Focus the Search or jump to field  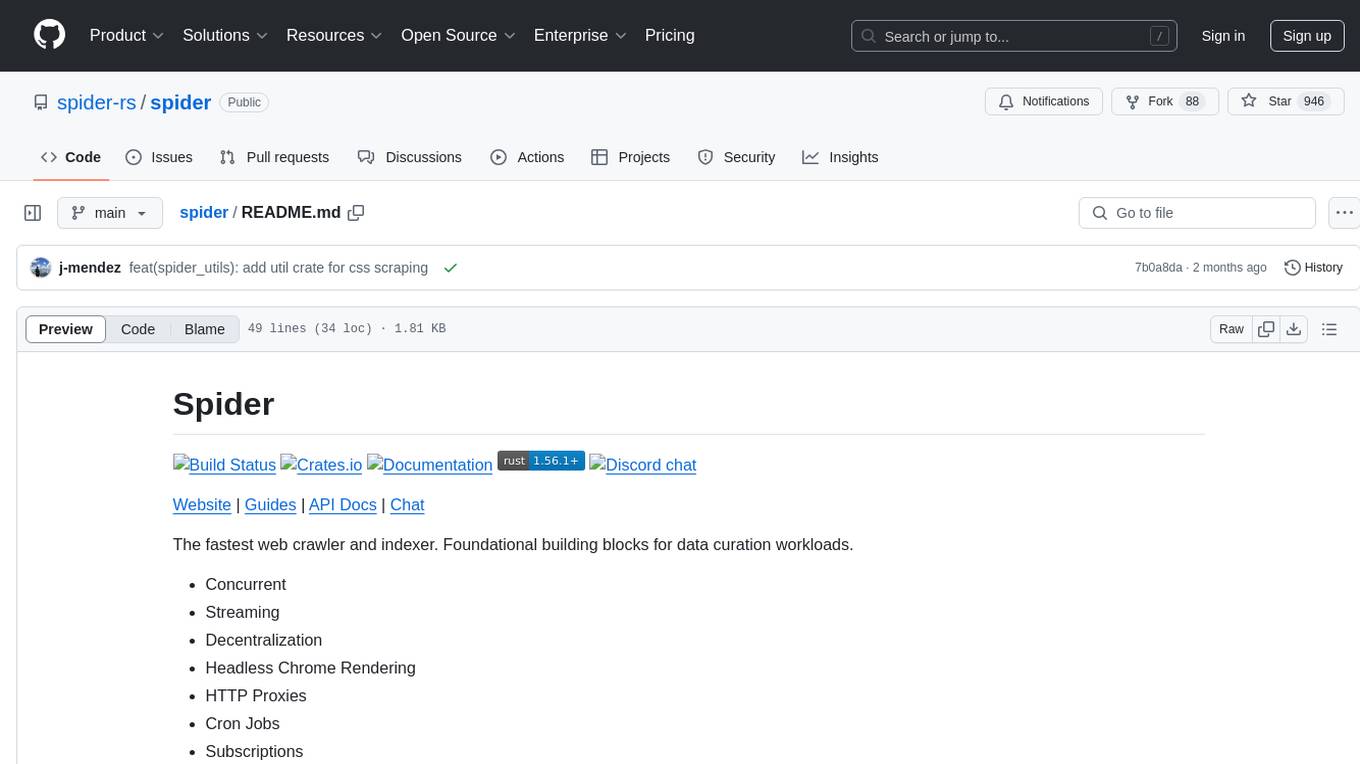pos(1014,36)
